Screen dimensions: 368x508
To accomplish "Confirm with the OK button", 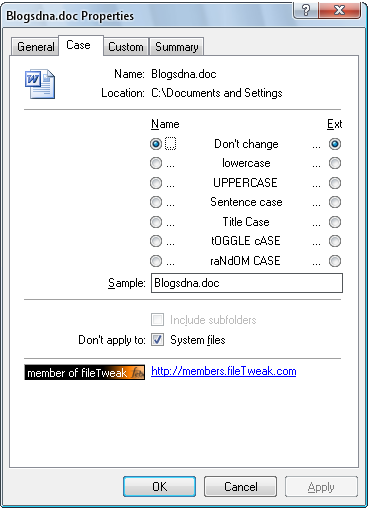I will 159,487.
